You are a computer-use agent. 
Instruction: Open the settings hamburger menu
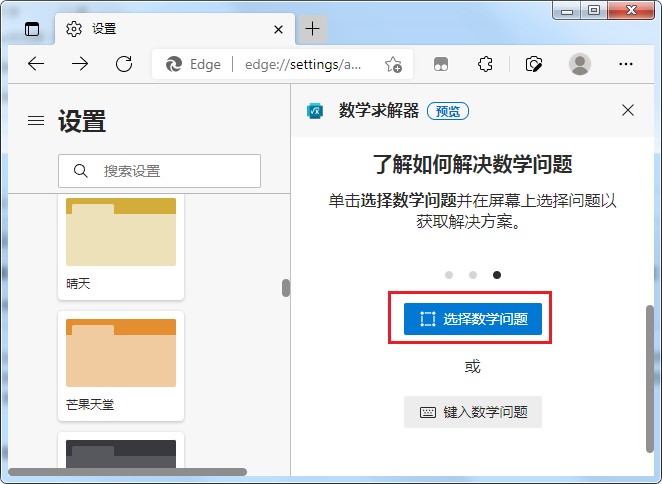coord(36,121)
